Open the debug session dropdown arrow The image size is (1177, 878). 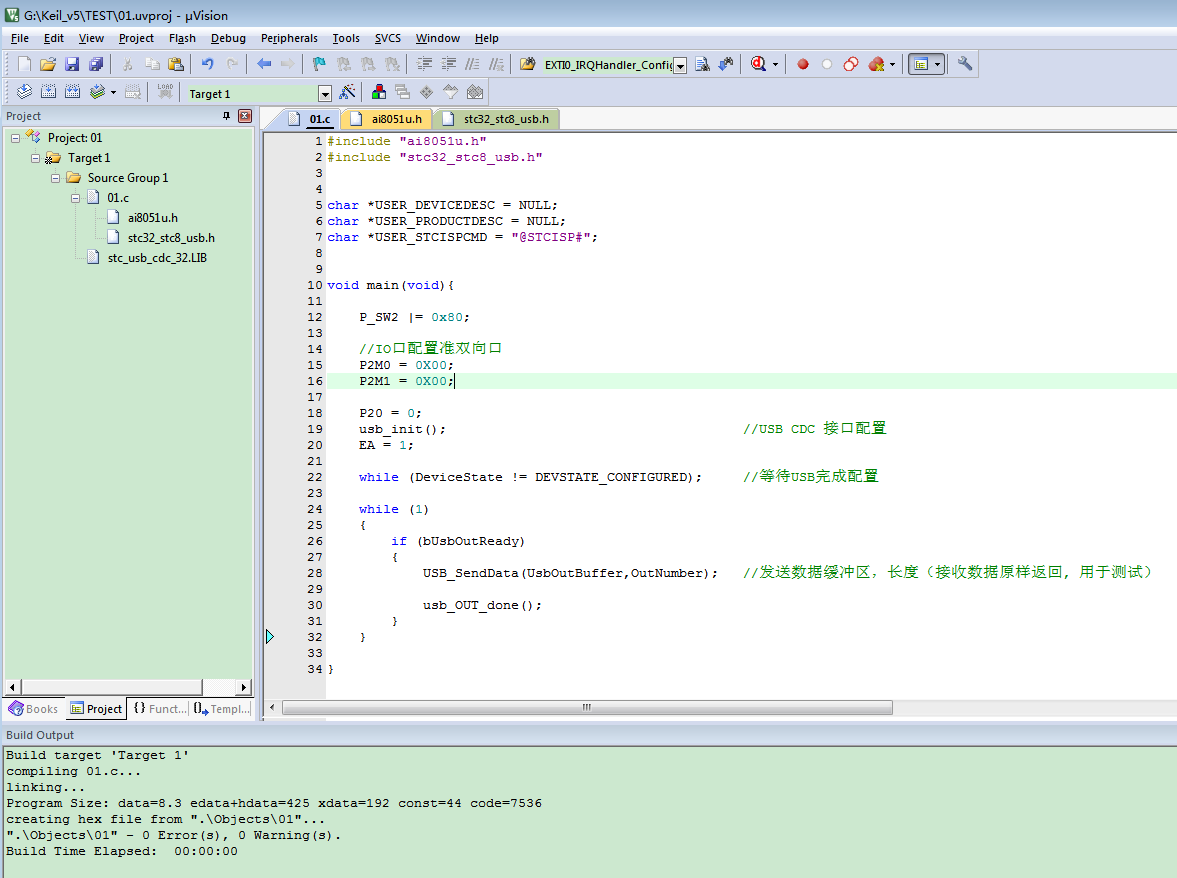(x=775, y=65)
